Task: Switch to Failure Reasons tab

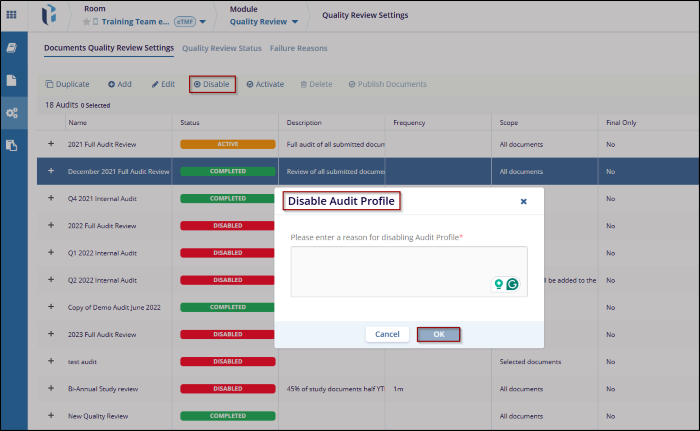Action: 299,48
